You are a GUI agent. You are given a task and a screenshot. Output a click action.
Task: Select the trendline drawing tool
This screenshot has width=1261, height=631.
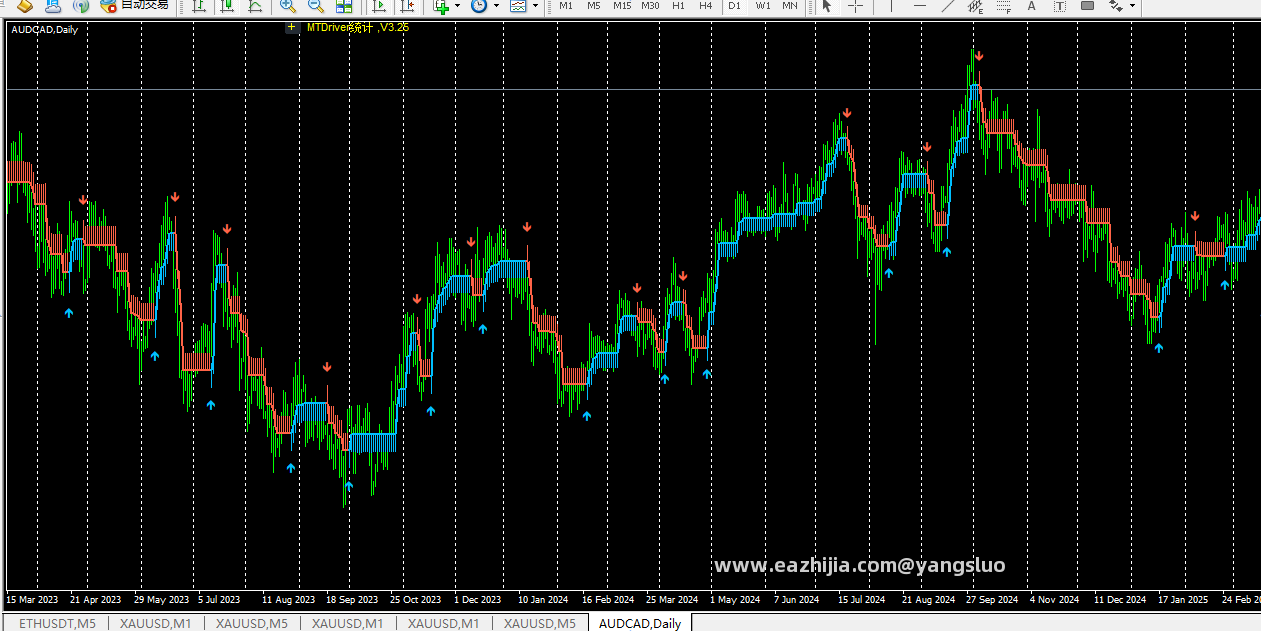948,5
